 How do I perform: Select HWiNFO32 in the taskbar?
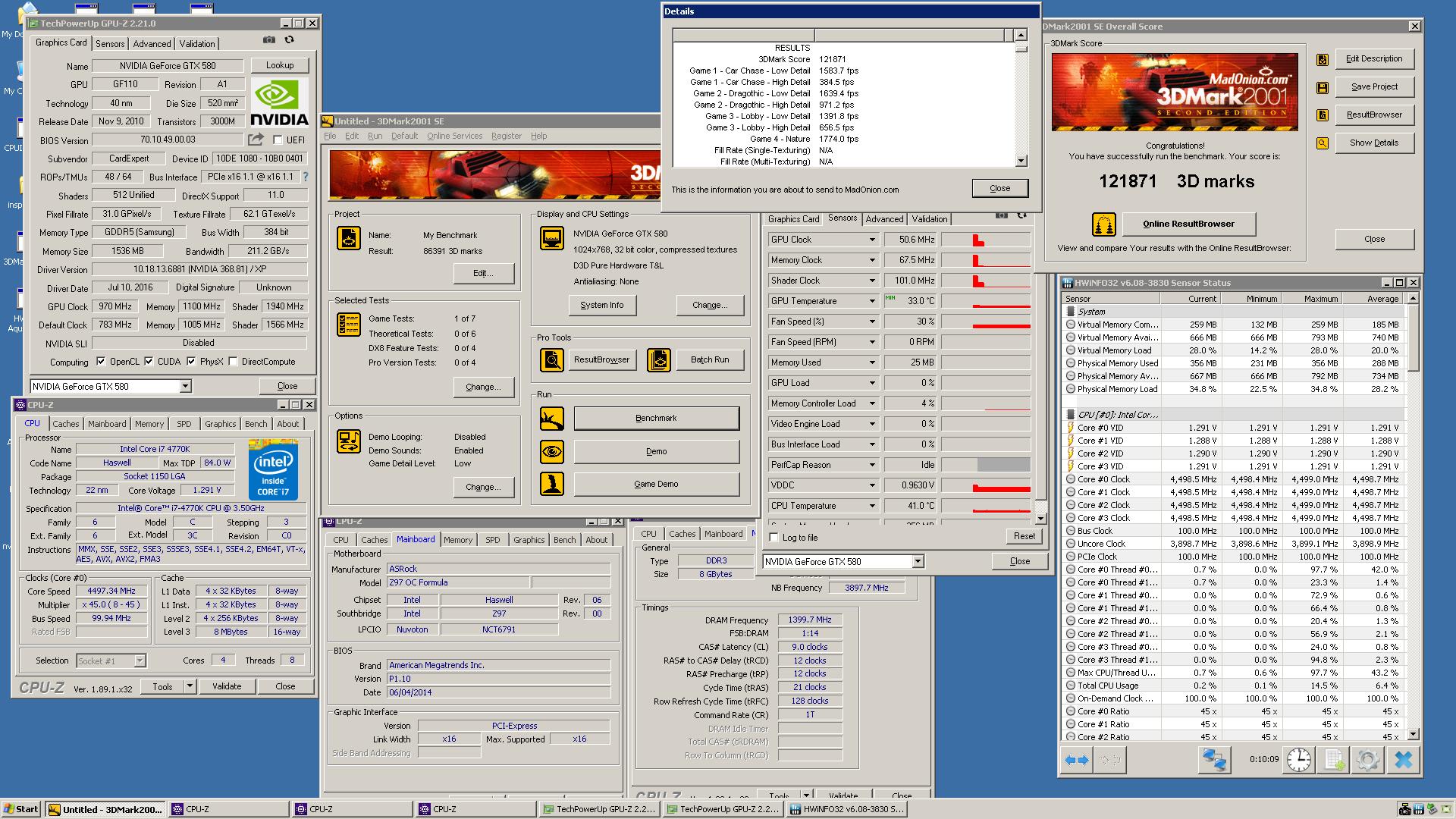click(846, 809)
